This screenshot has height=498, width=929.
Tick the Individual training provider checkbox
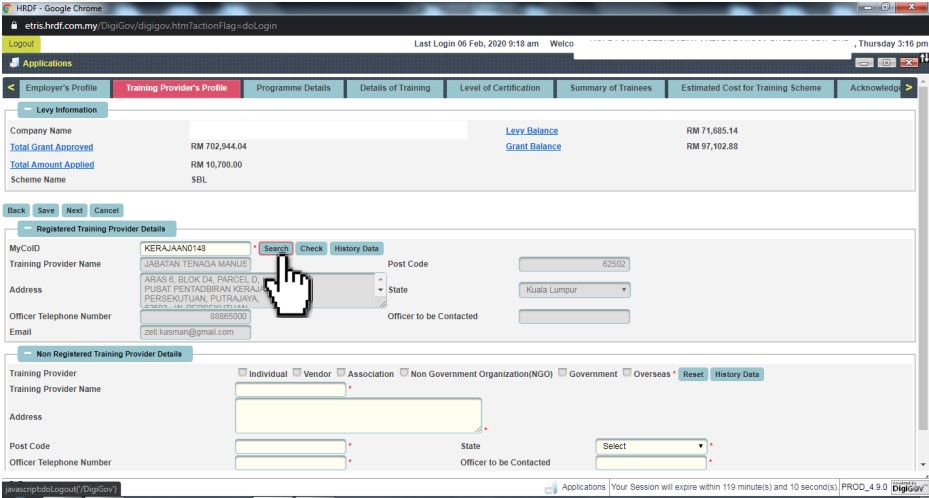click(241, 373)
